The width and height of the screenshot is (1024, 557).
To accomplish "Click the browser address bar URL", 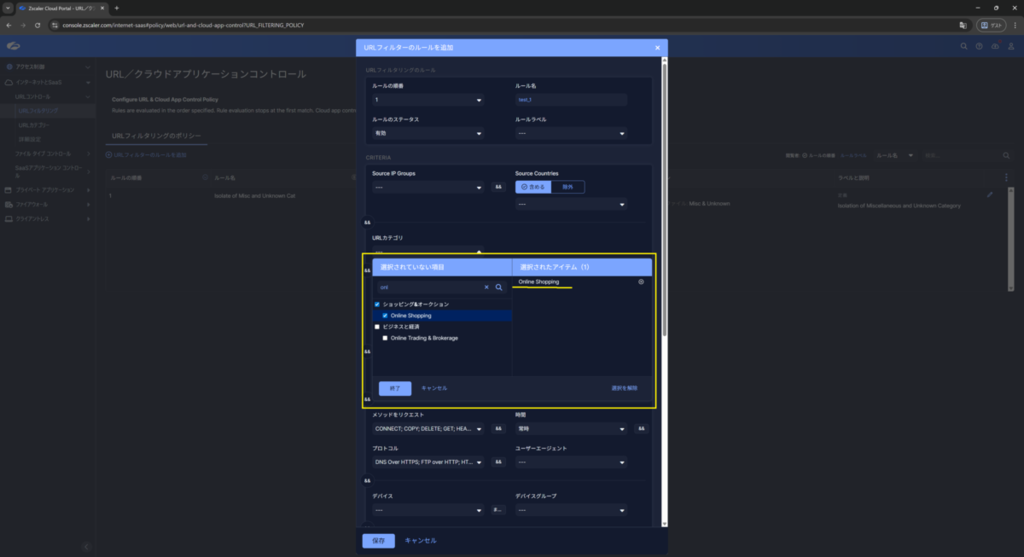I will pos(184,25).
